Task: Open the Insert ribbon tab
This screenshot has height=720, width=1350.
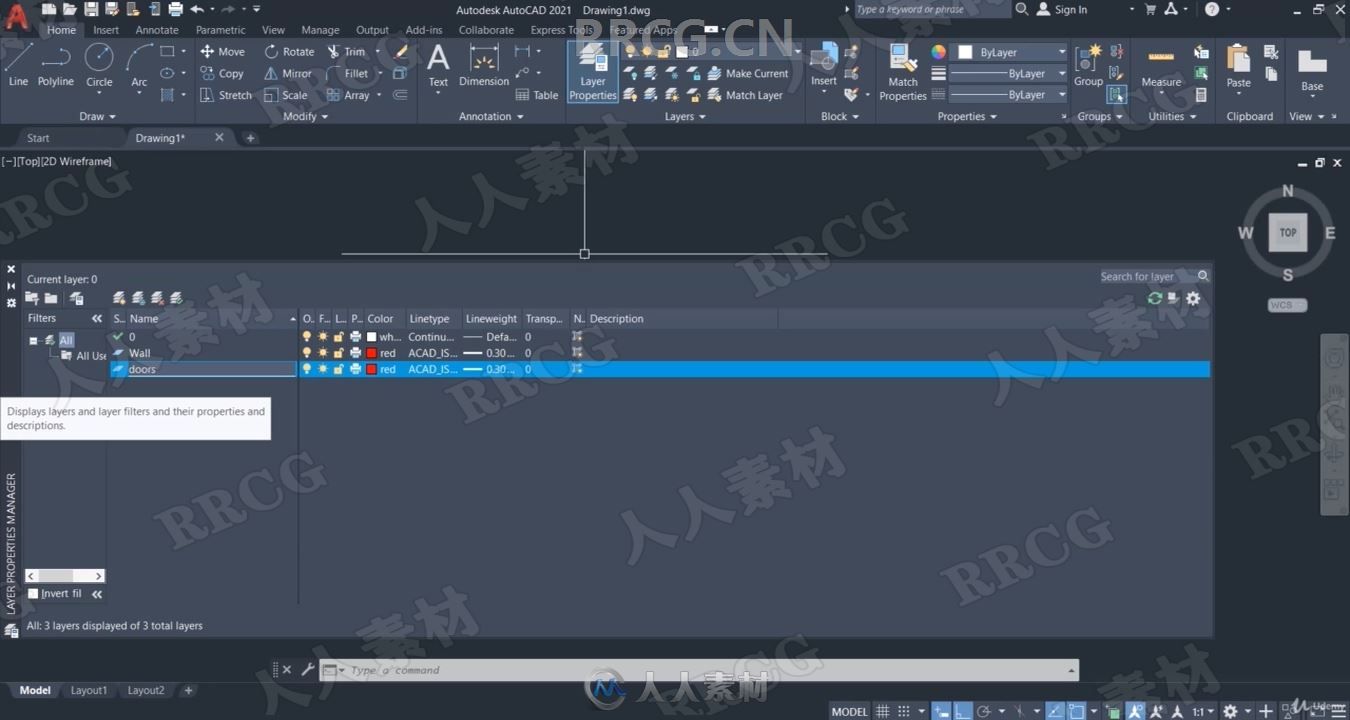Action: (x=106, y=30)
